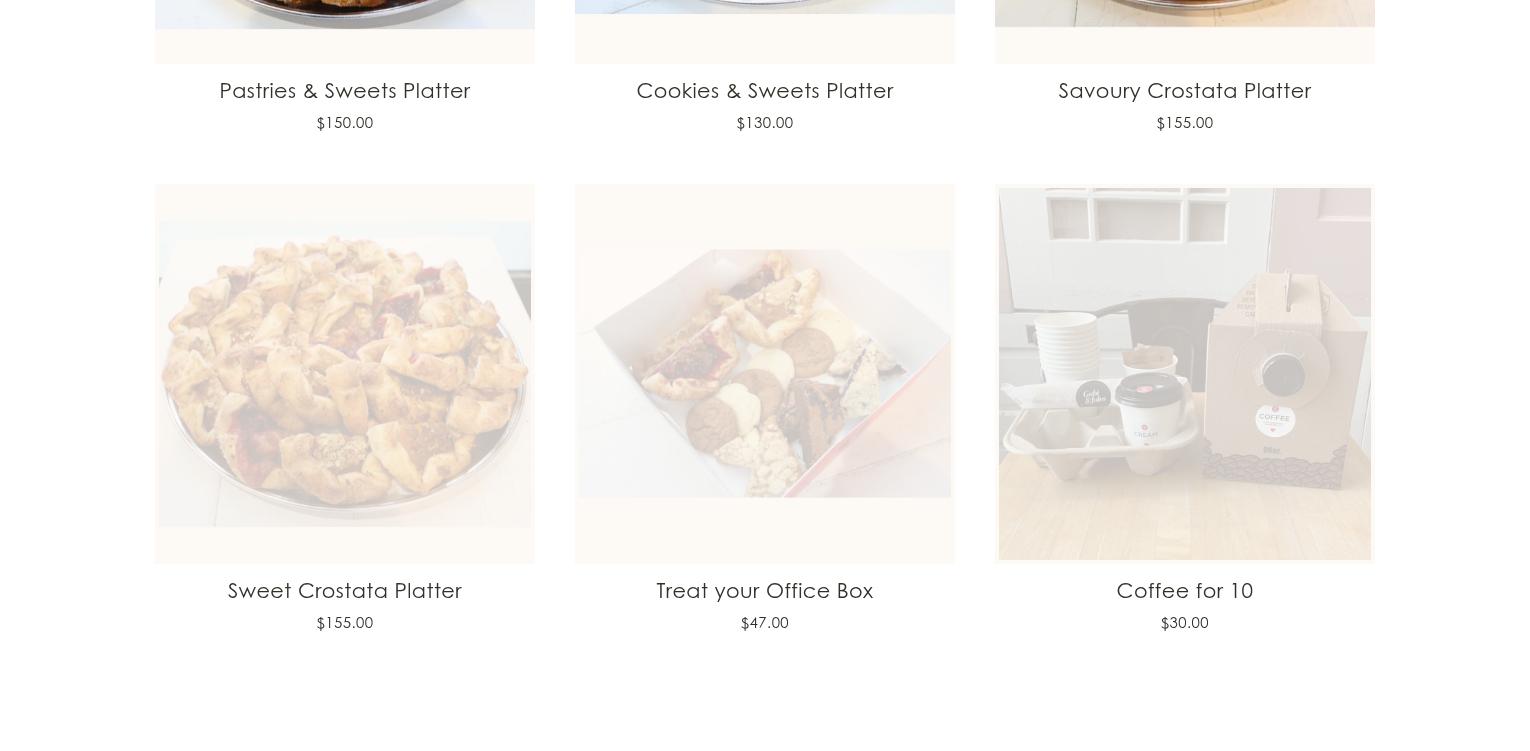This screenshot has width=1530, height=751.
Task: Click the Pastries & Sweets Platter image strip
Action: [x=345, y=32]
